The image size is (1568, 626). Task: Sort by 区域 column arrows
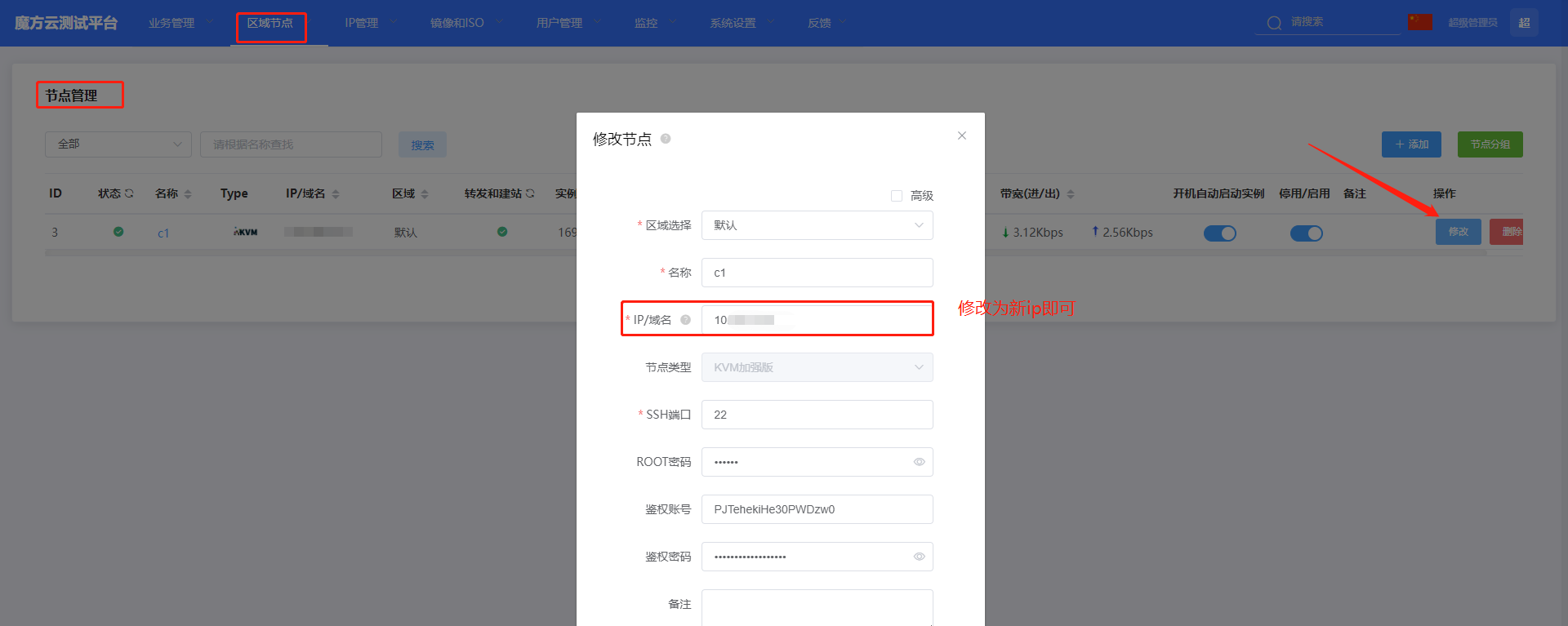(425, 194)
